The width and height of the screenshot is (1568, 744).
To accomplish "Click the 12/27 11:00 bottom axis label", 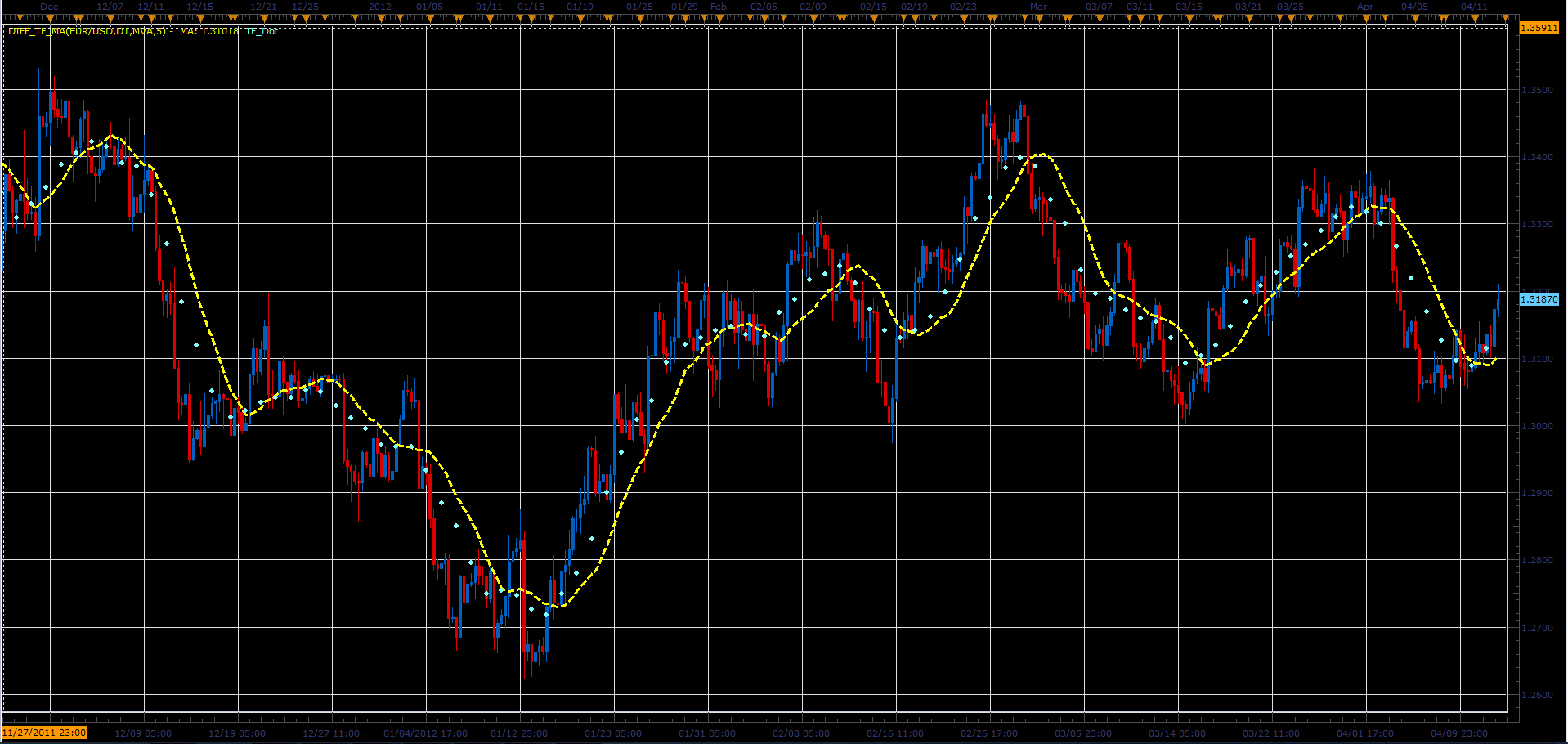I will point(331,733).
